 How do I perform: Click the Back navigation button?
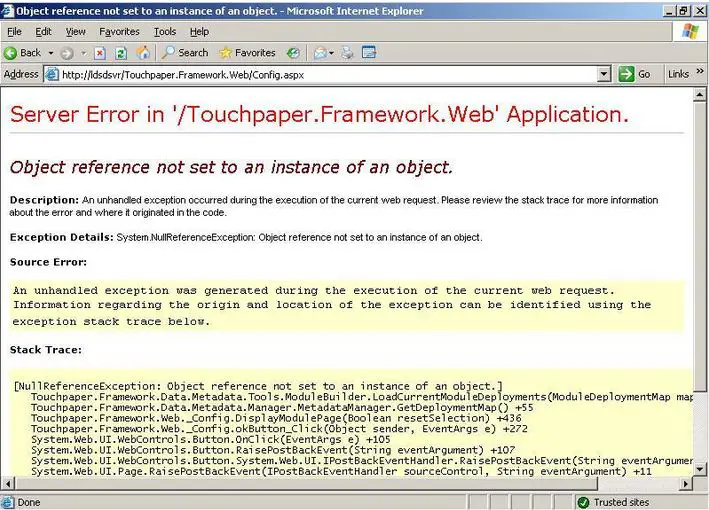pyautogui.click(x=23, y=53)
